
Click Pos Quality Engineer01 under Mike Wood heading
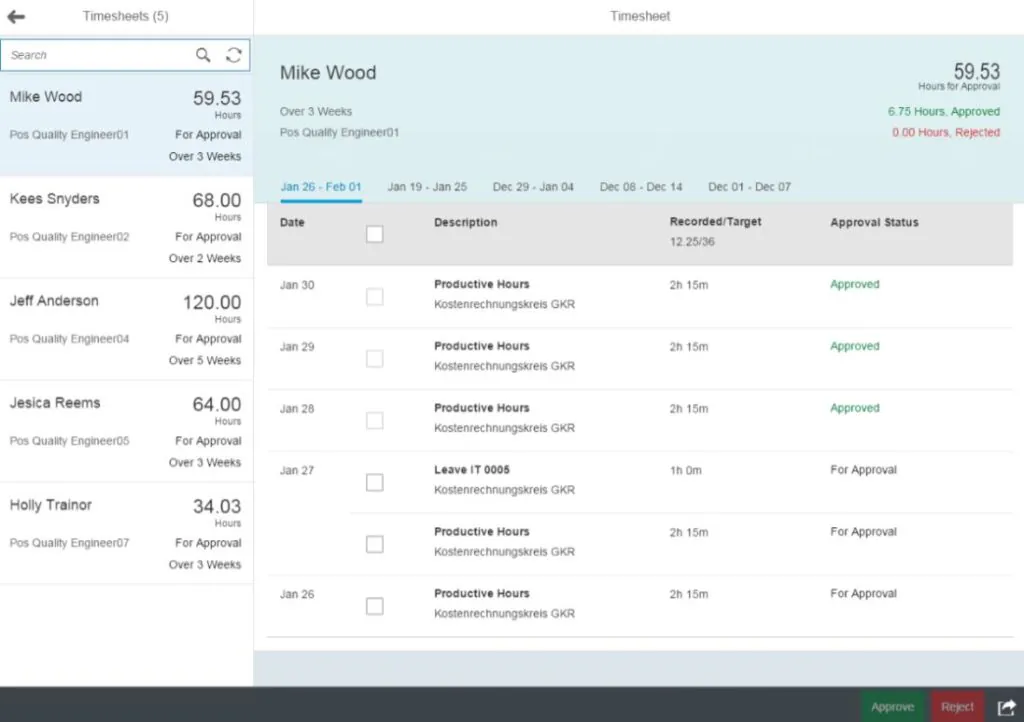click(x=339, y=133)
